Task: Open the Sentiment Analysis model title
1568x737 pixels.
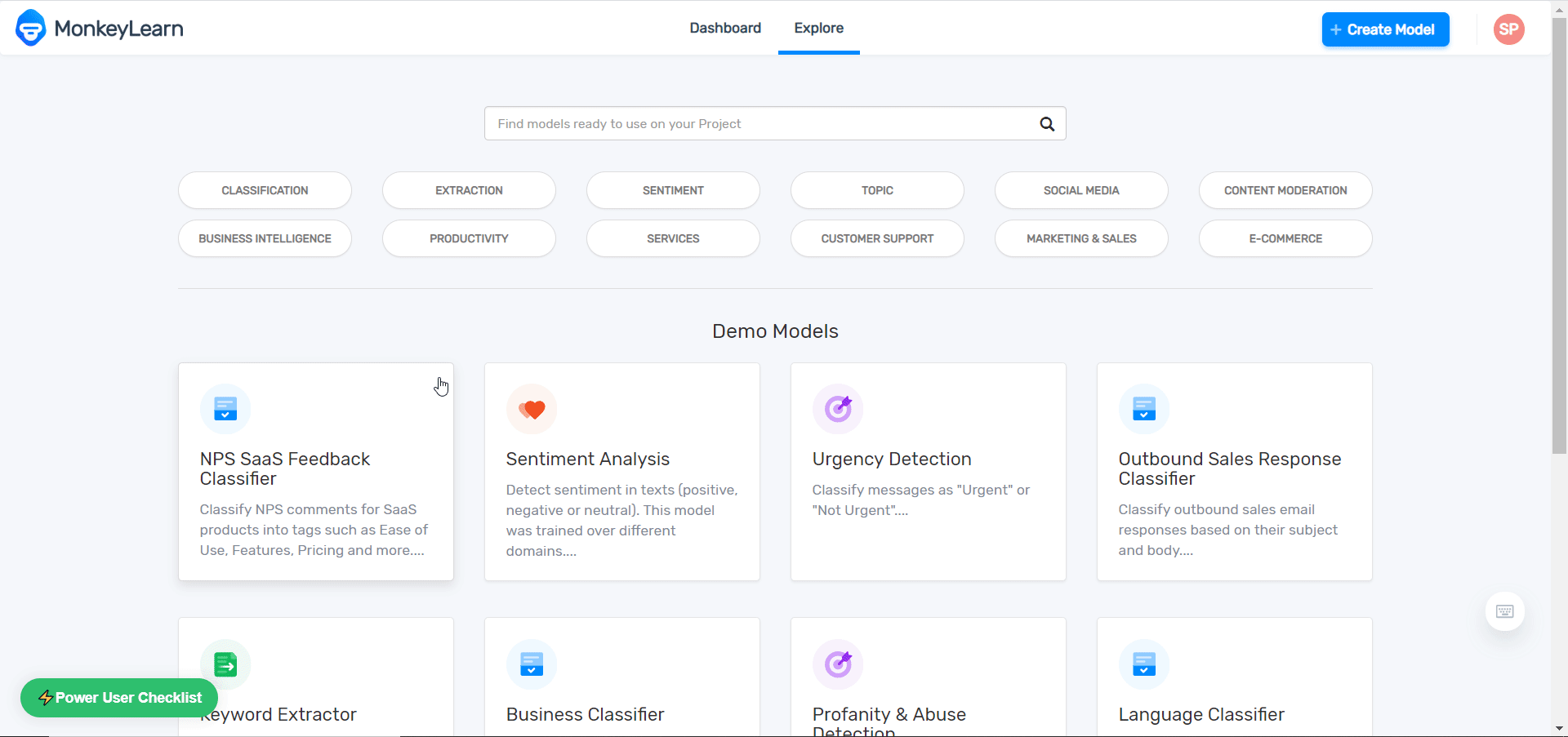Action: [588, 460]
